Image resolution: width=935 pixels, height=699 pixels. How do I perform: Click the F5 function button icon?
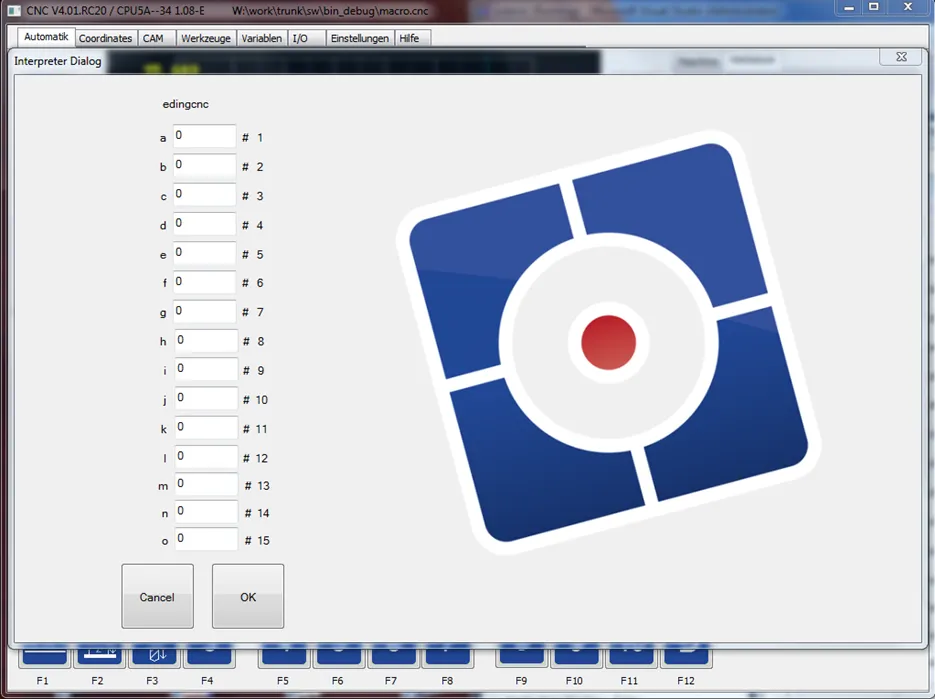283,656
